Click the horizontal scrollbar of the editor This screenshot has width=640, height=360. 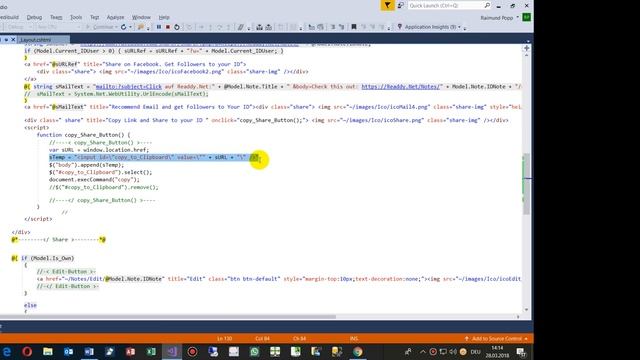pyautogui.click(x=167, y=317)
